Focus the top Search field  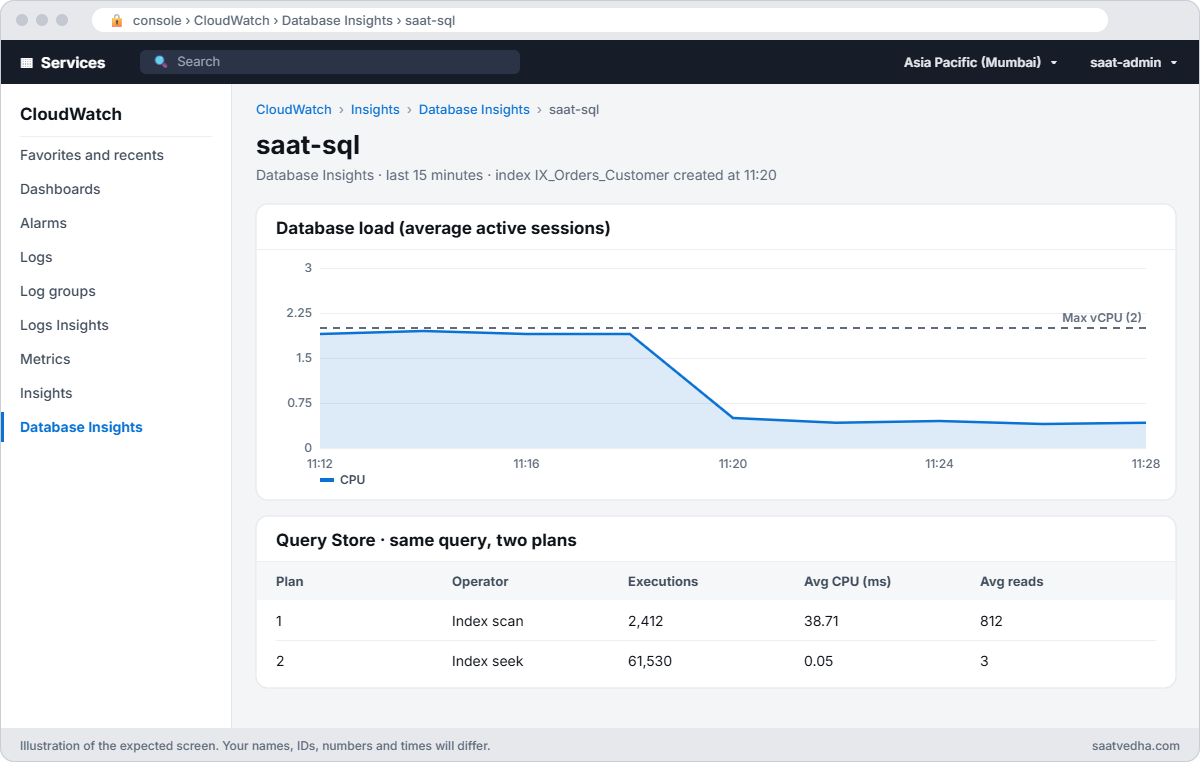tap(330, 62)
